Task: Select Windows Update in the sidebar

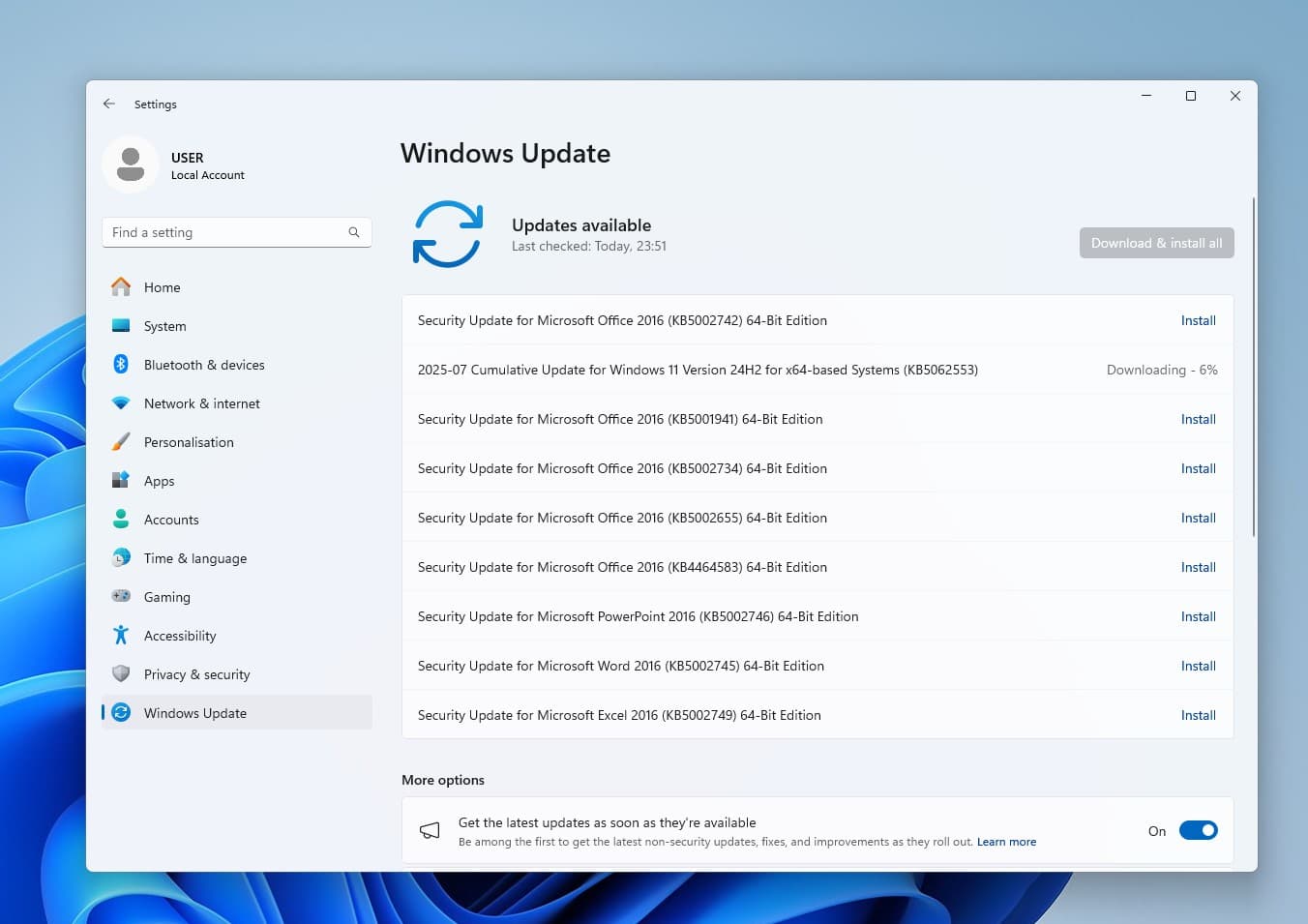Action: [237, 713]
